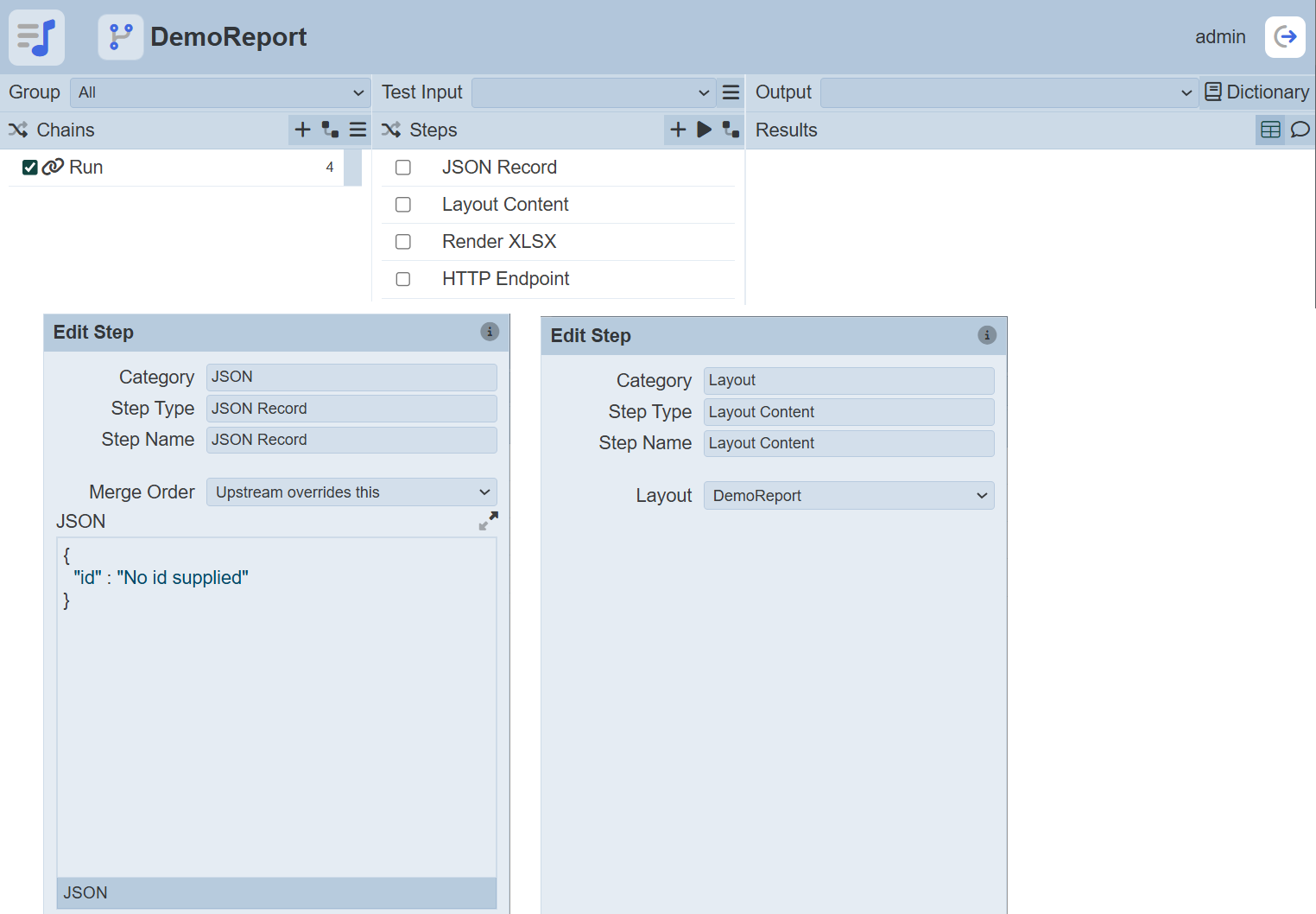This screenshot has height=914, width=1316.
Task: Show results comment bubble view icon
Action: click(1300, 130)
